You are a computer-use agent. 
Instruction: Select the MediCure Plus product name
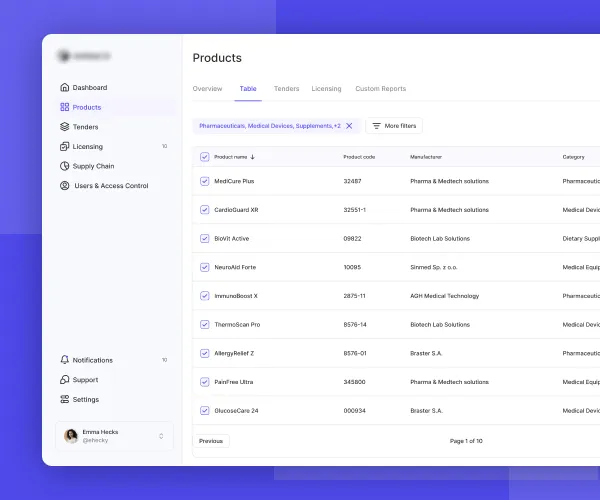[234, 181]
